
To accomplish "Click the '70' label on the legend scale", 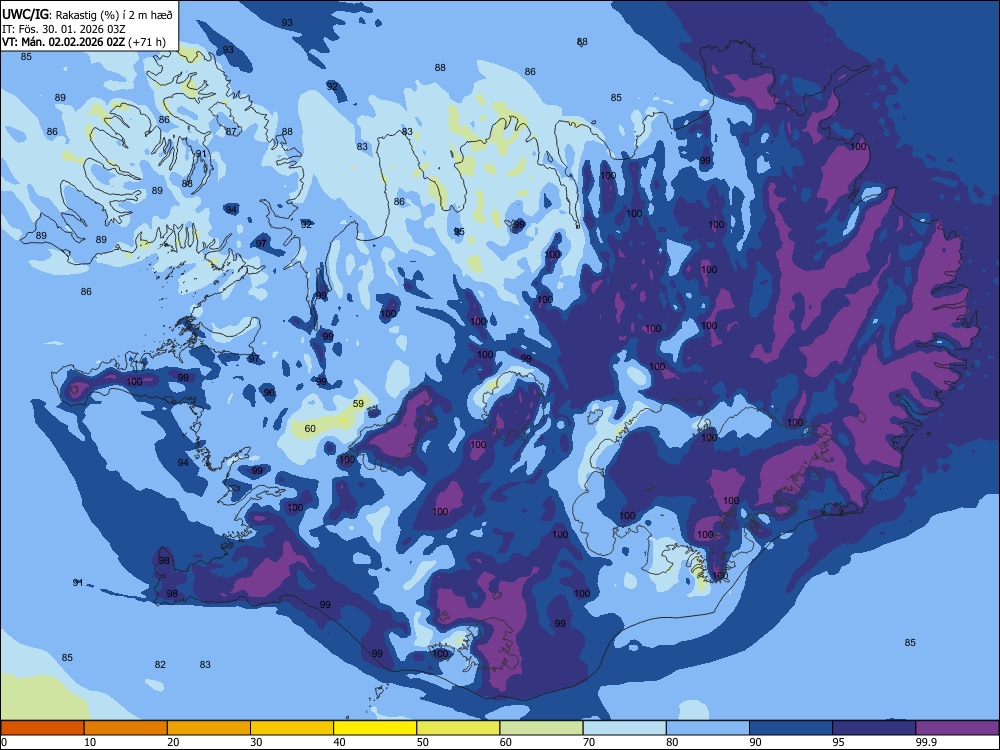I will [589, 742].
